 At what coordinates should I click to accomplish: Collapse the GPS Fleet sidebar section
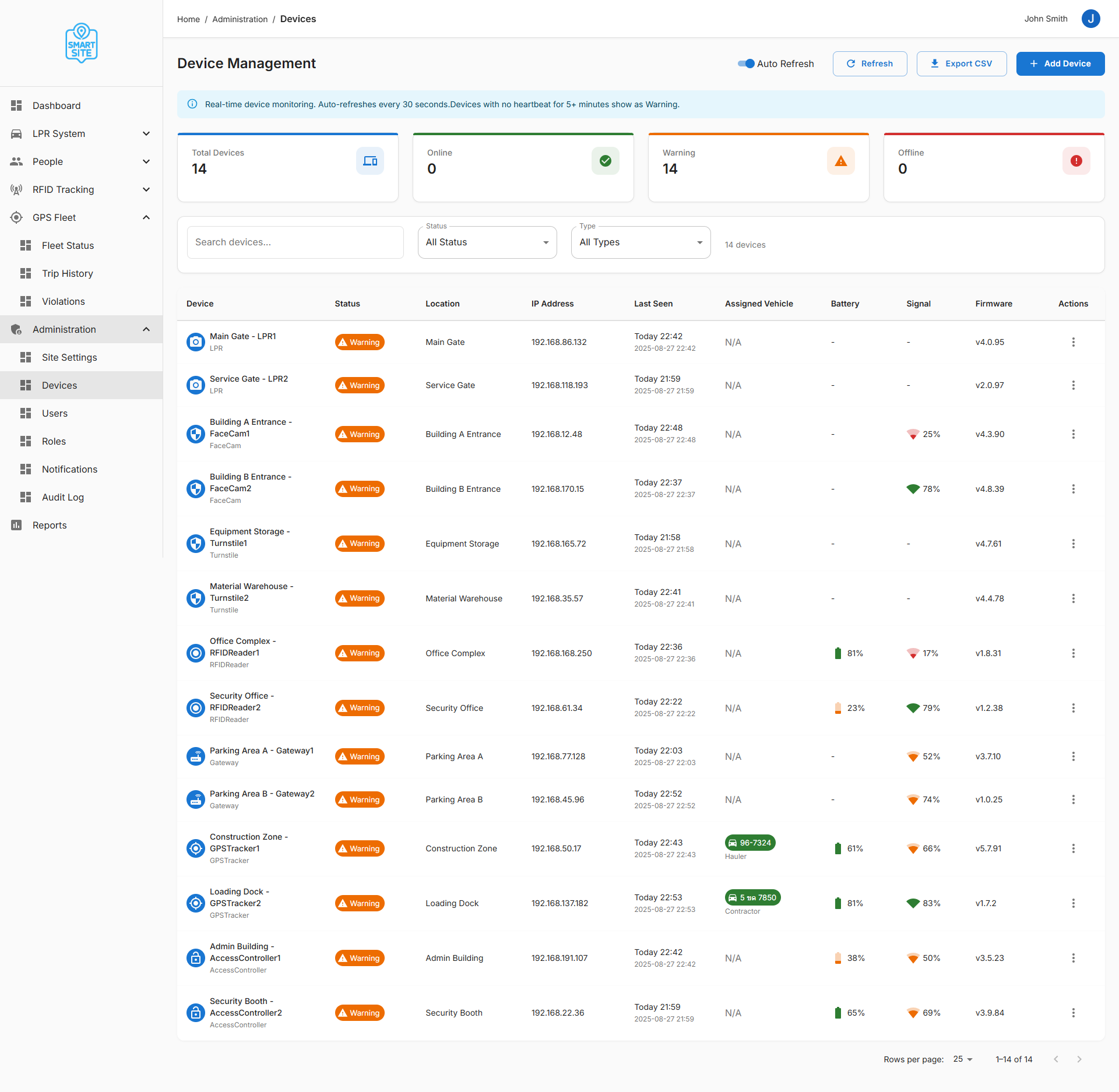point(82,217)
